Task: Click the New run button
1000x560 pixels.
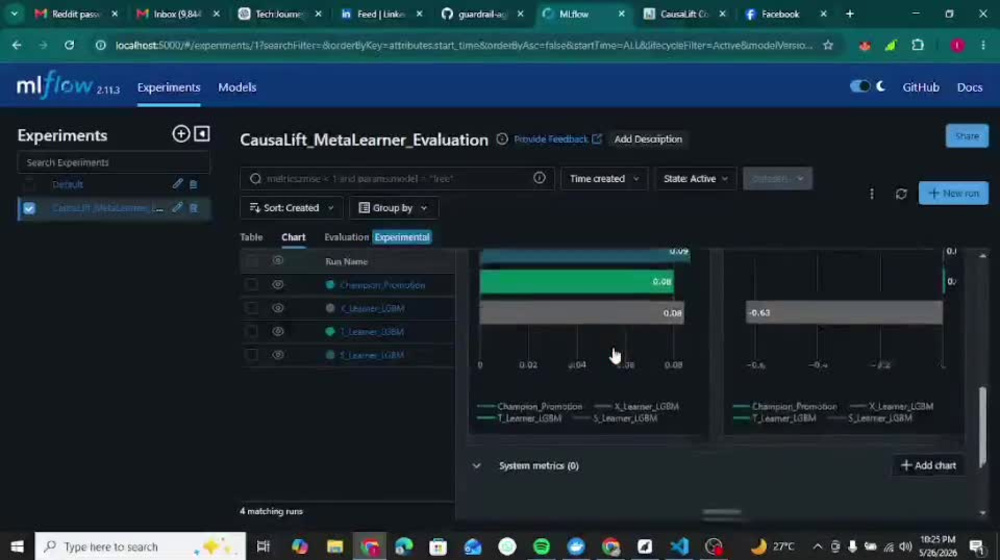Action: 953,193
